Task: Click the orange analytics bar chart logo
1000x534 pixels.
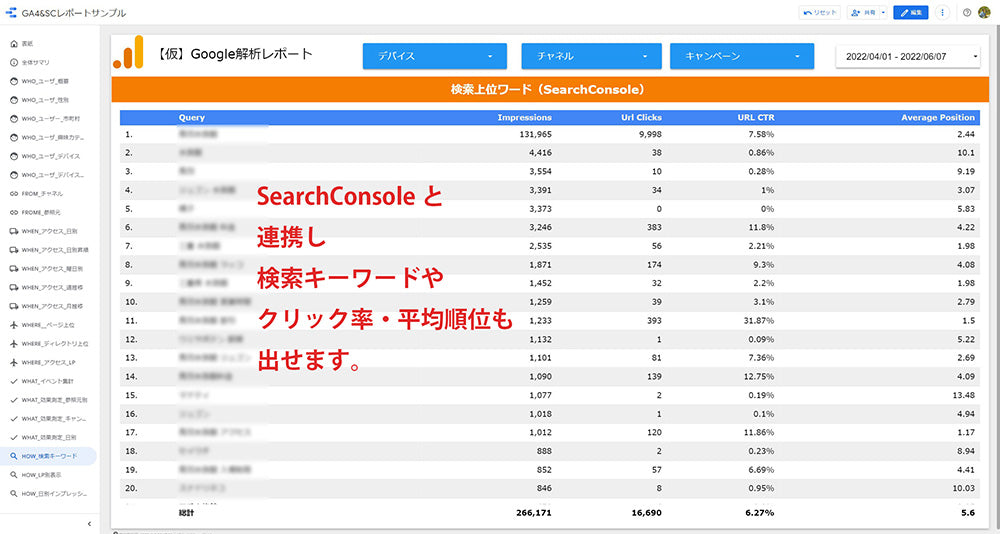Action: 129,52
